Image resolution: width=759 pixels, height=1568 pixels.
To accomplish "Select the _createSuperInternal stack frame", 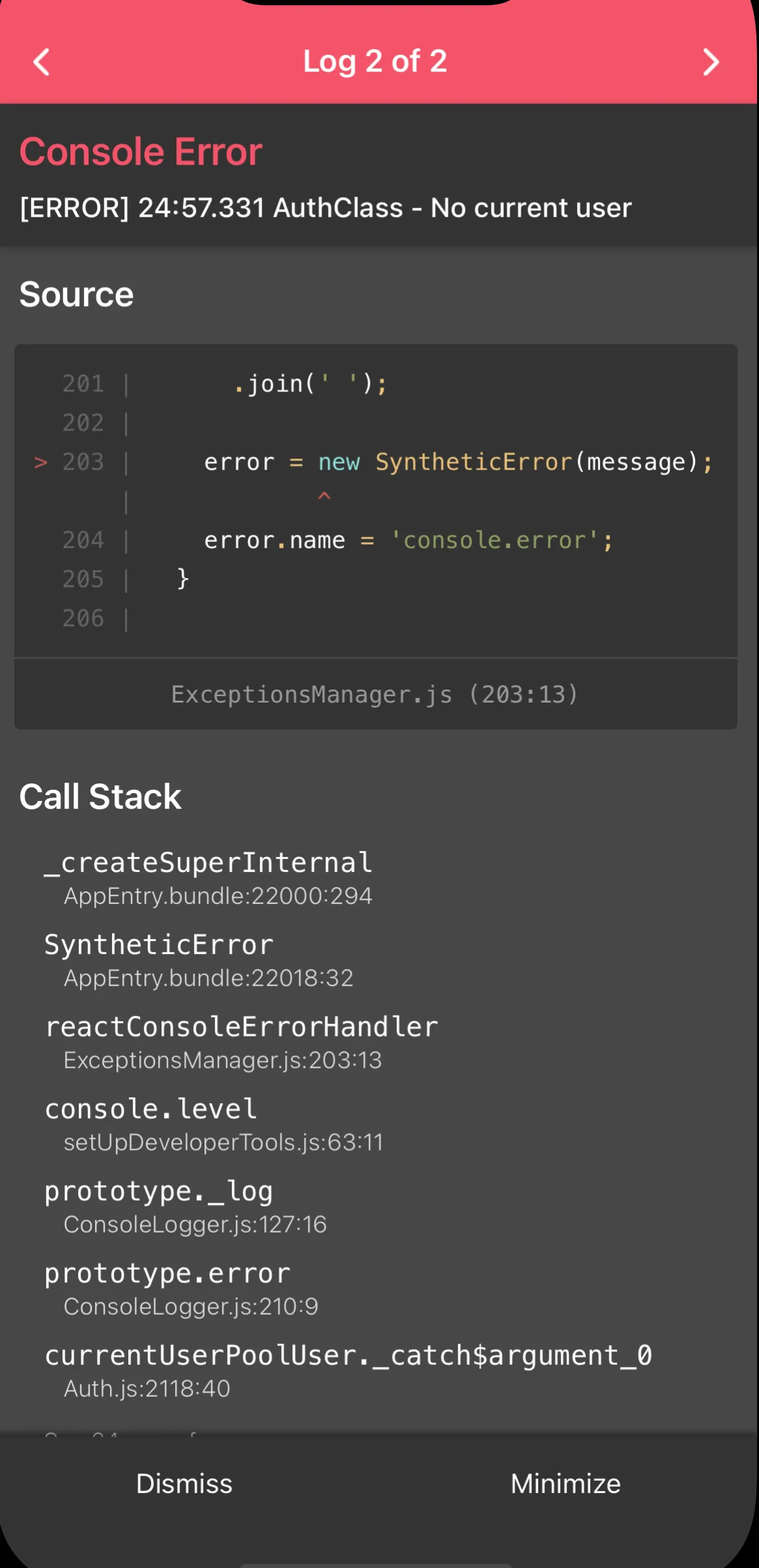I will pos(208,877).
